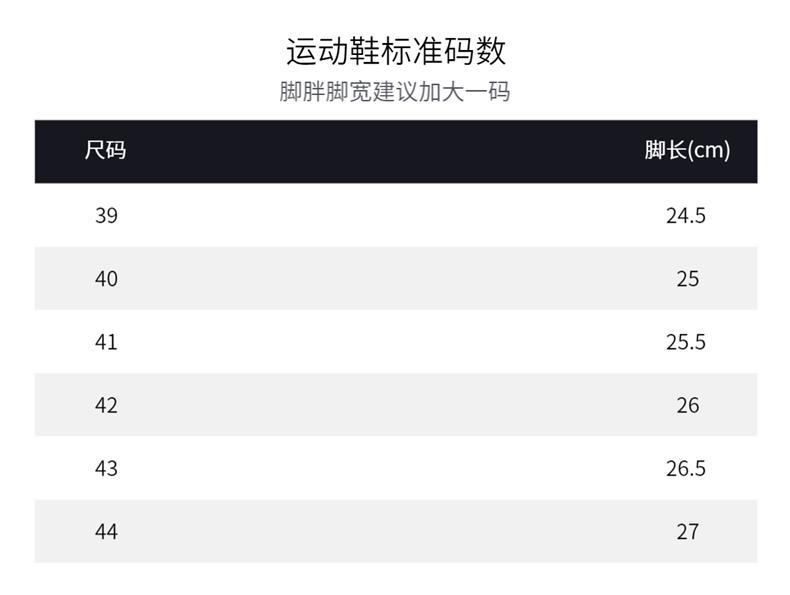The height and width of the screenshot is (595, 790).
Task: Select the 27 foot length cell
Action: 687,531
